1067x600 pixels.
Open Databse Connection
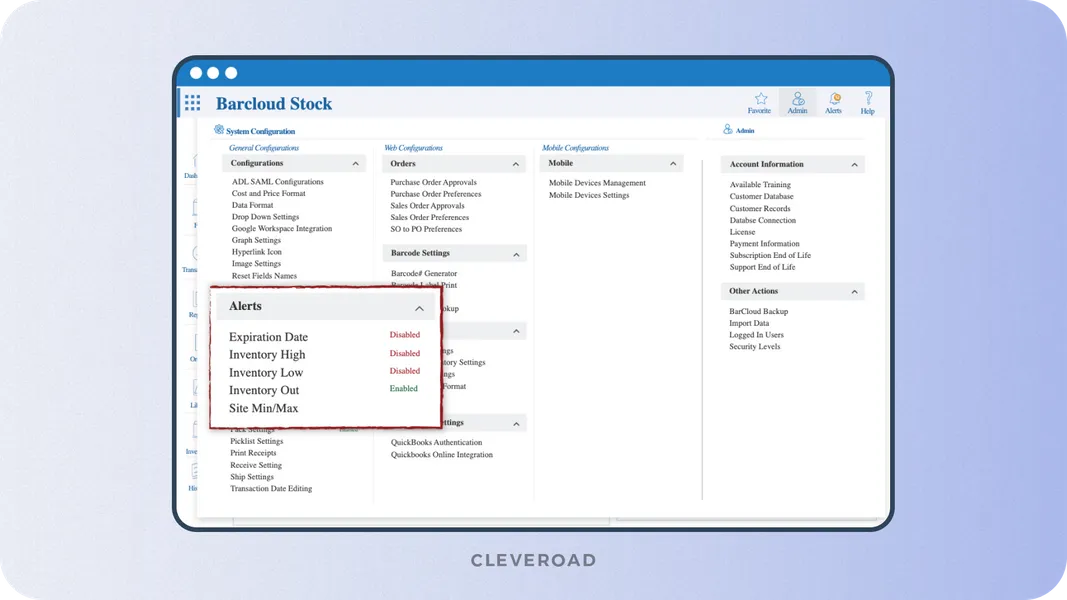coord(763,220)
